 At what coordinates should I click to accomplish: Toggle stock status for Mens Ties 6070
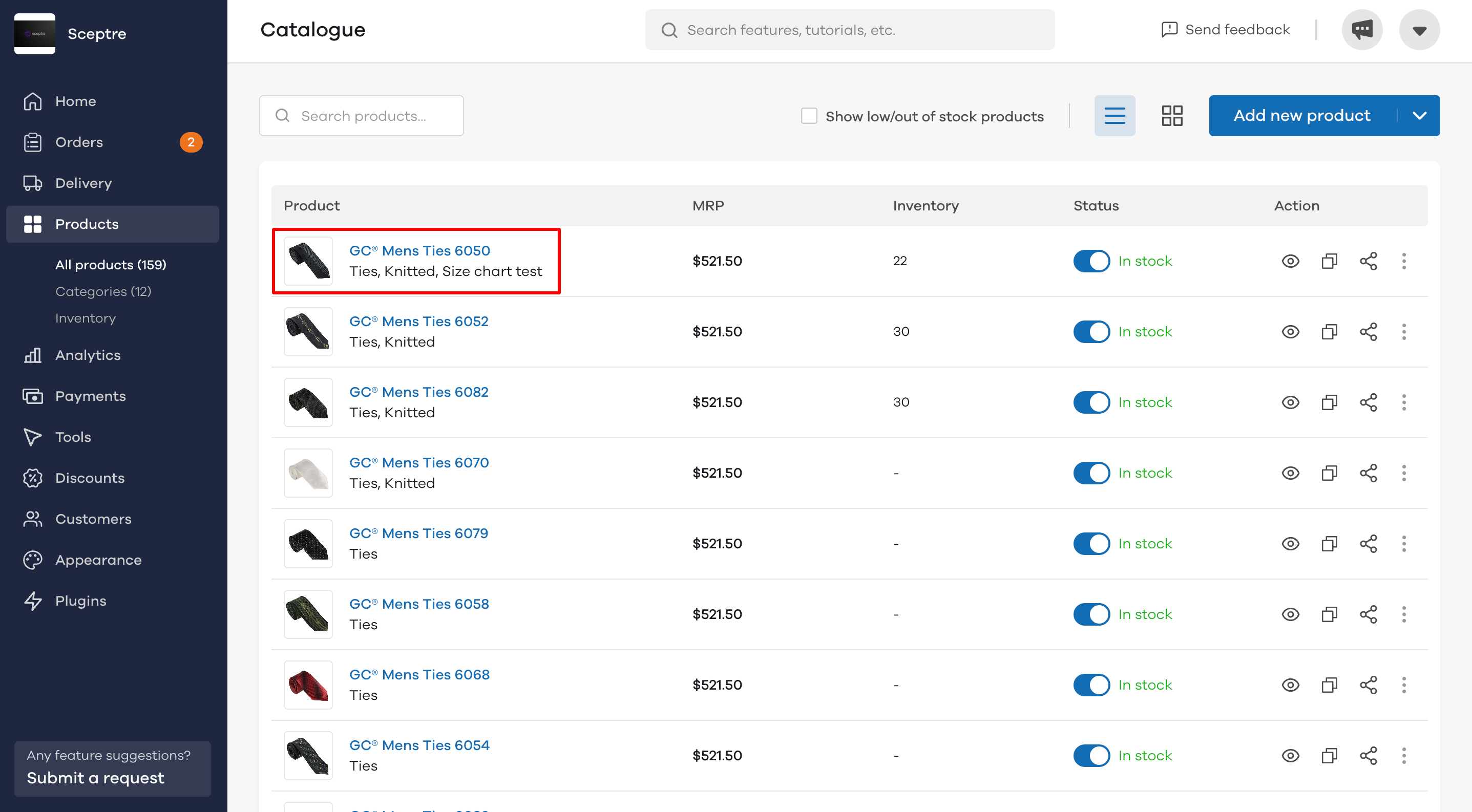1091,474
